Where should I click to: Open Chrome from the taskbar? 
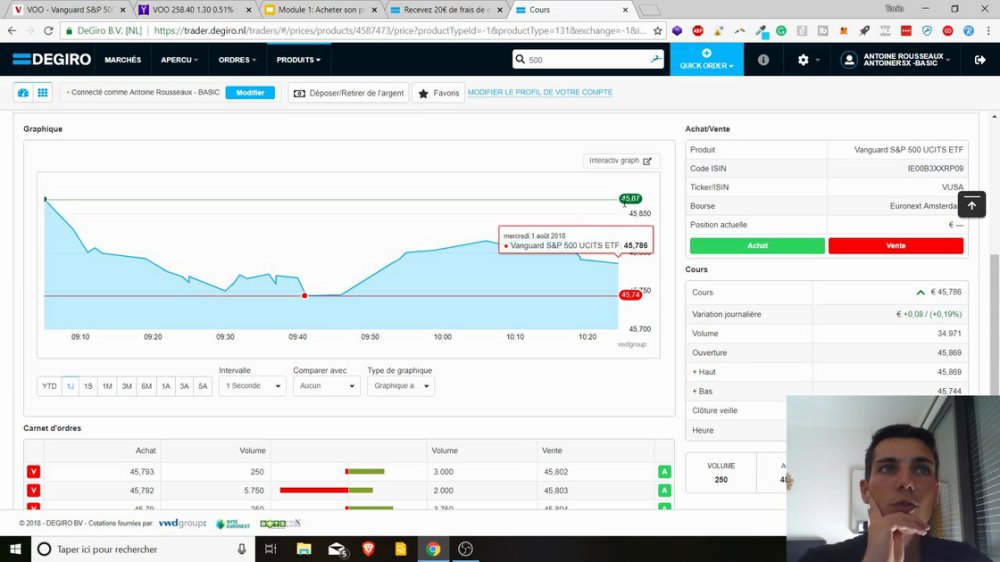coord(433,549)
